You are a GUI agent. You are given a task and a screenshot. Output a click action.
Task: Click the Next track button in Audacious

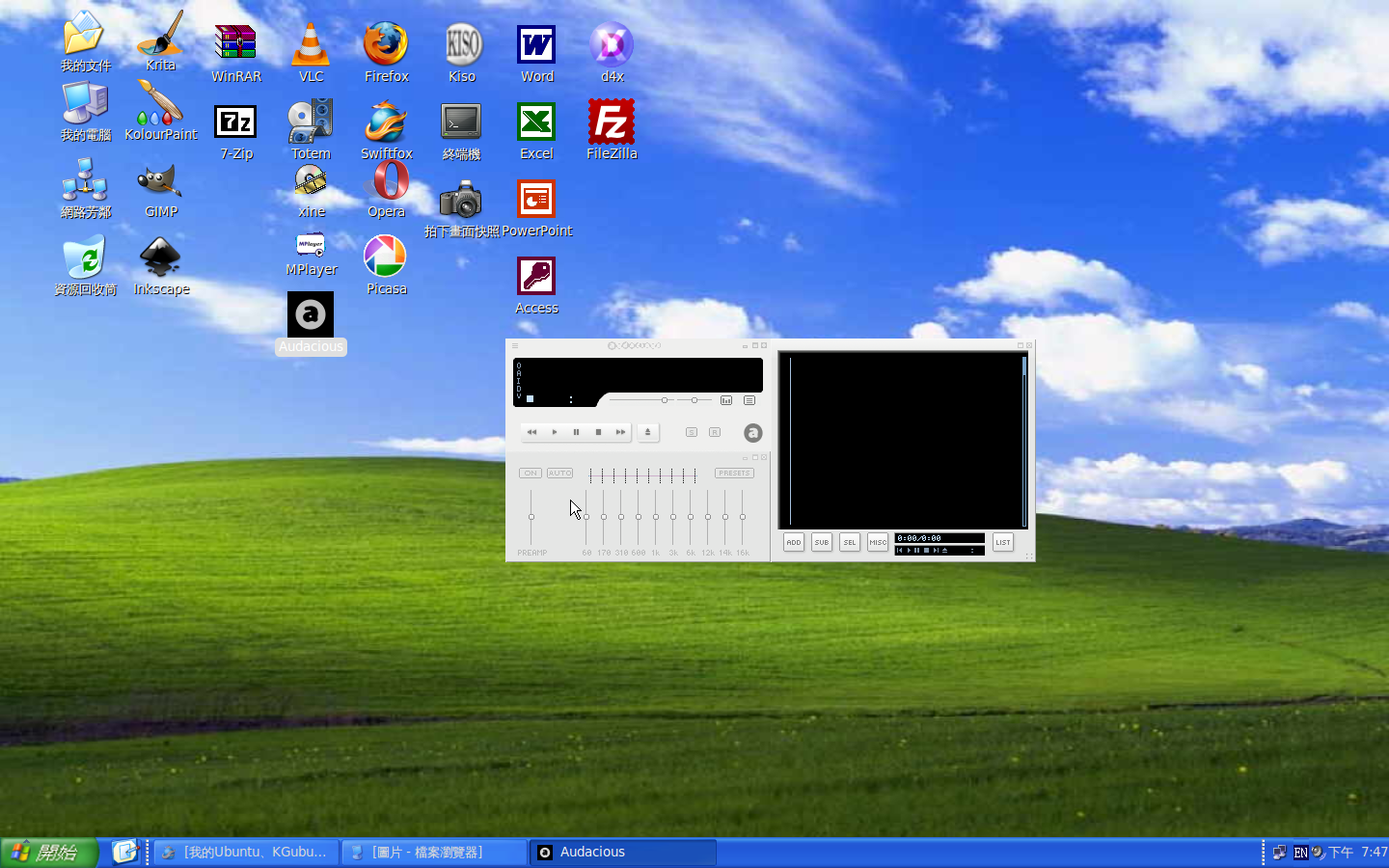coord(620,432)
